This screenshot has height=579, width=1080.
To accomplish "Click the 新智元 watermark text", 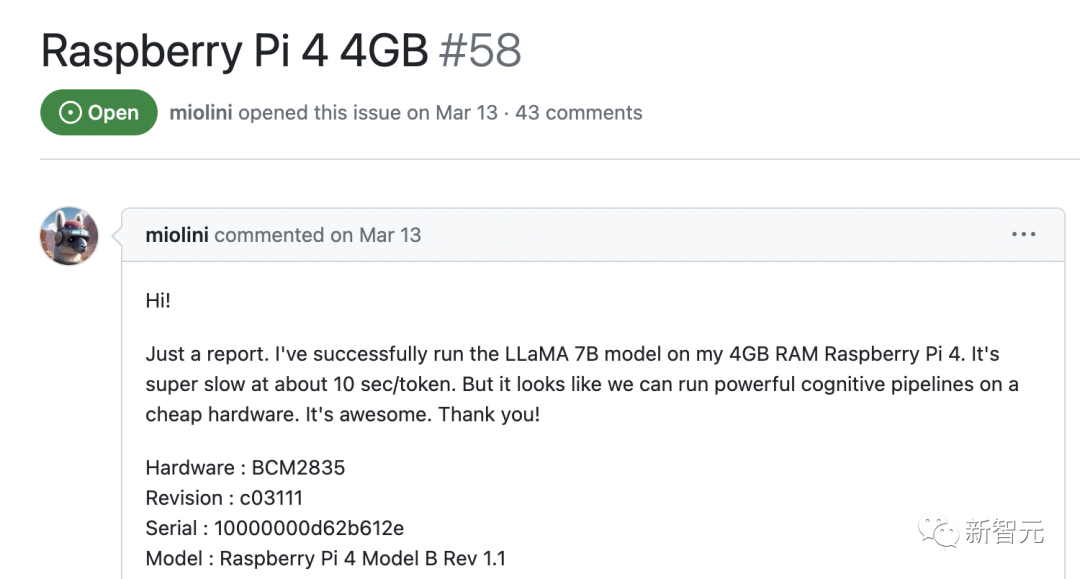I will [x=1004, y=531].
